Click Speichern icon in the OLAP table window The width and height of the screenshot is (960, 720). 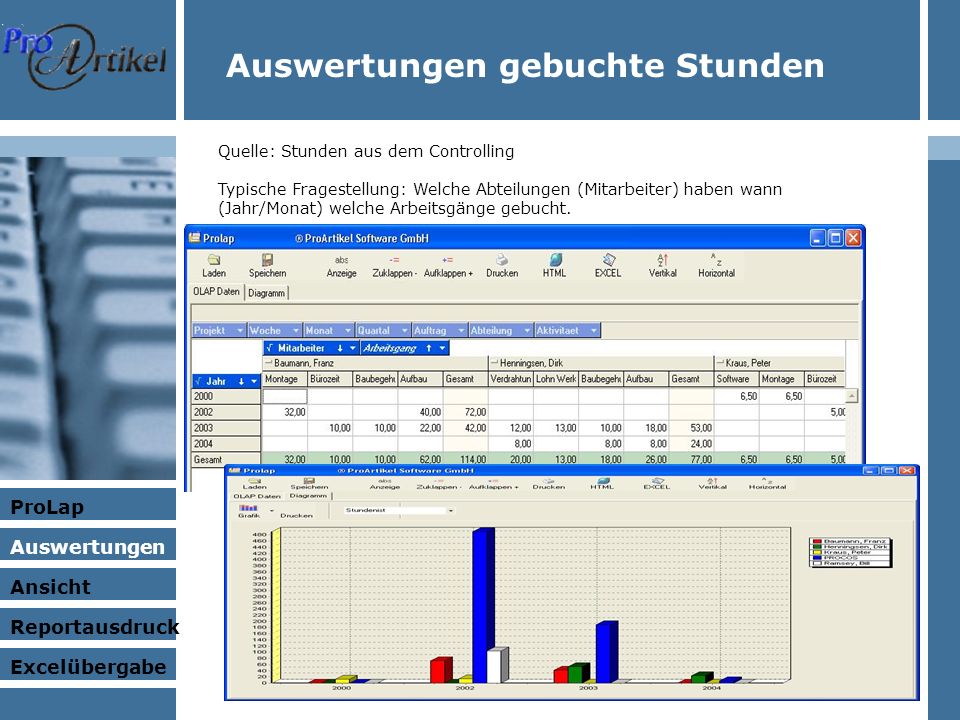click(x=267, y=260)
